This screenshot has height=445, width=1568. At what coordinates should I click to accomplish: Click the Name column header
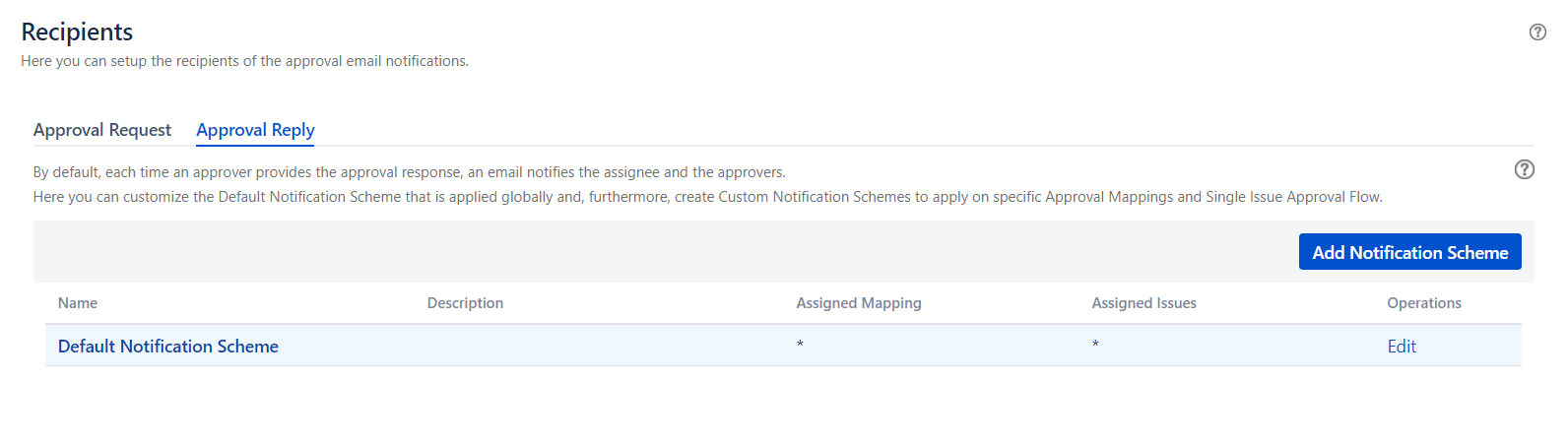78,303
